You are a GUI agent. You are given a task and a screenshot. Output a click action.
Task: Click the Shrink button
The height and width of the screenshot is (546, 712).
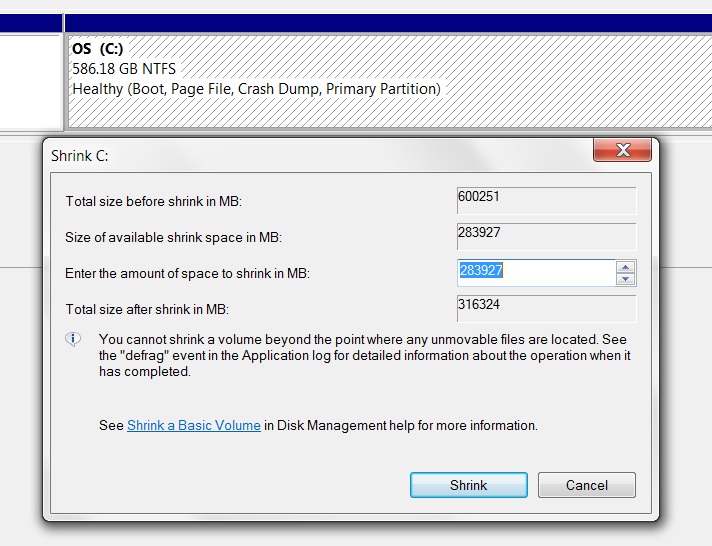point(469,485)
